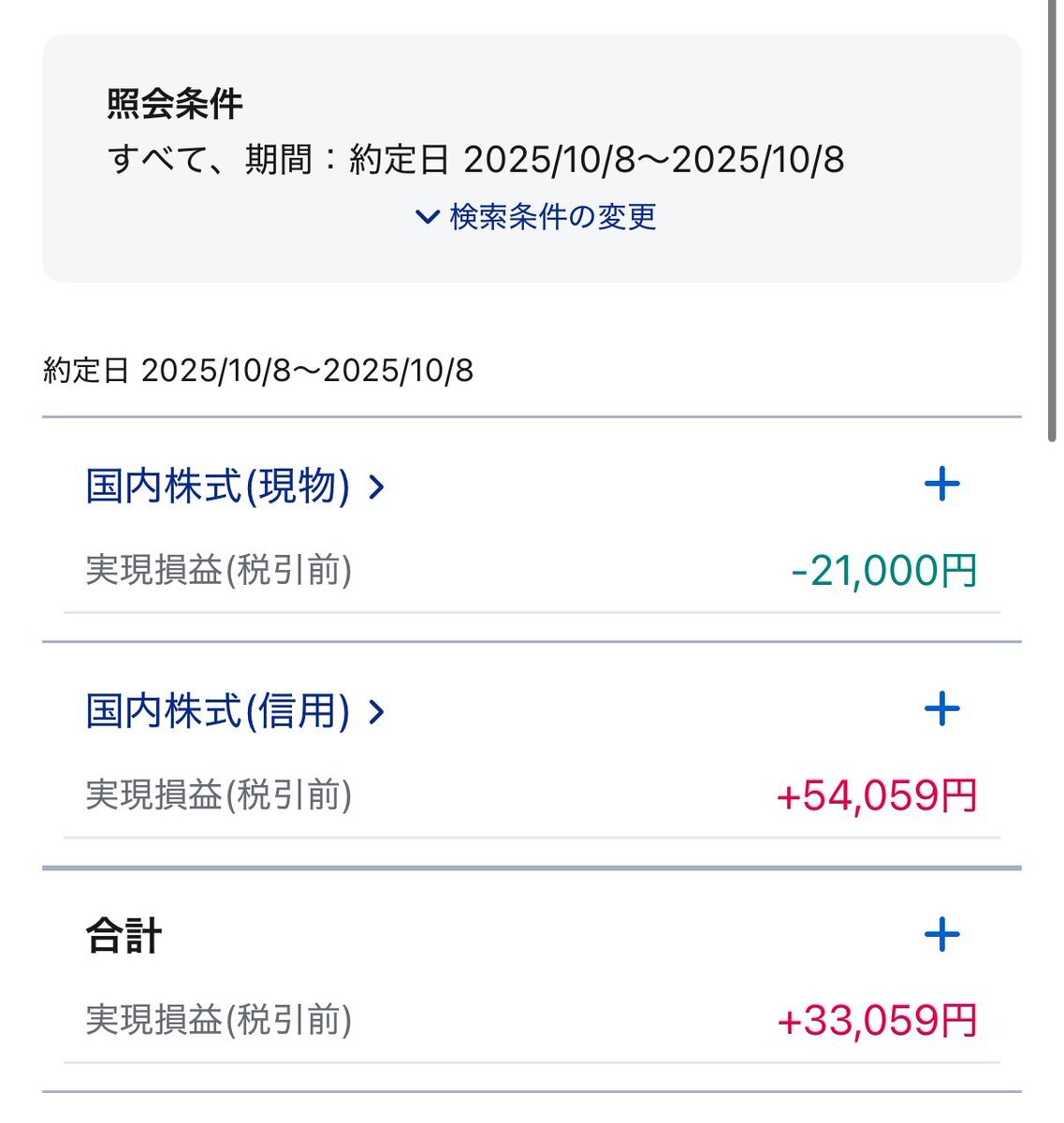Click the down chevron before 検索条件の変更
1064x1123 pixels.
click(427, 217)
